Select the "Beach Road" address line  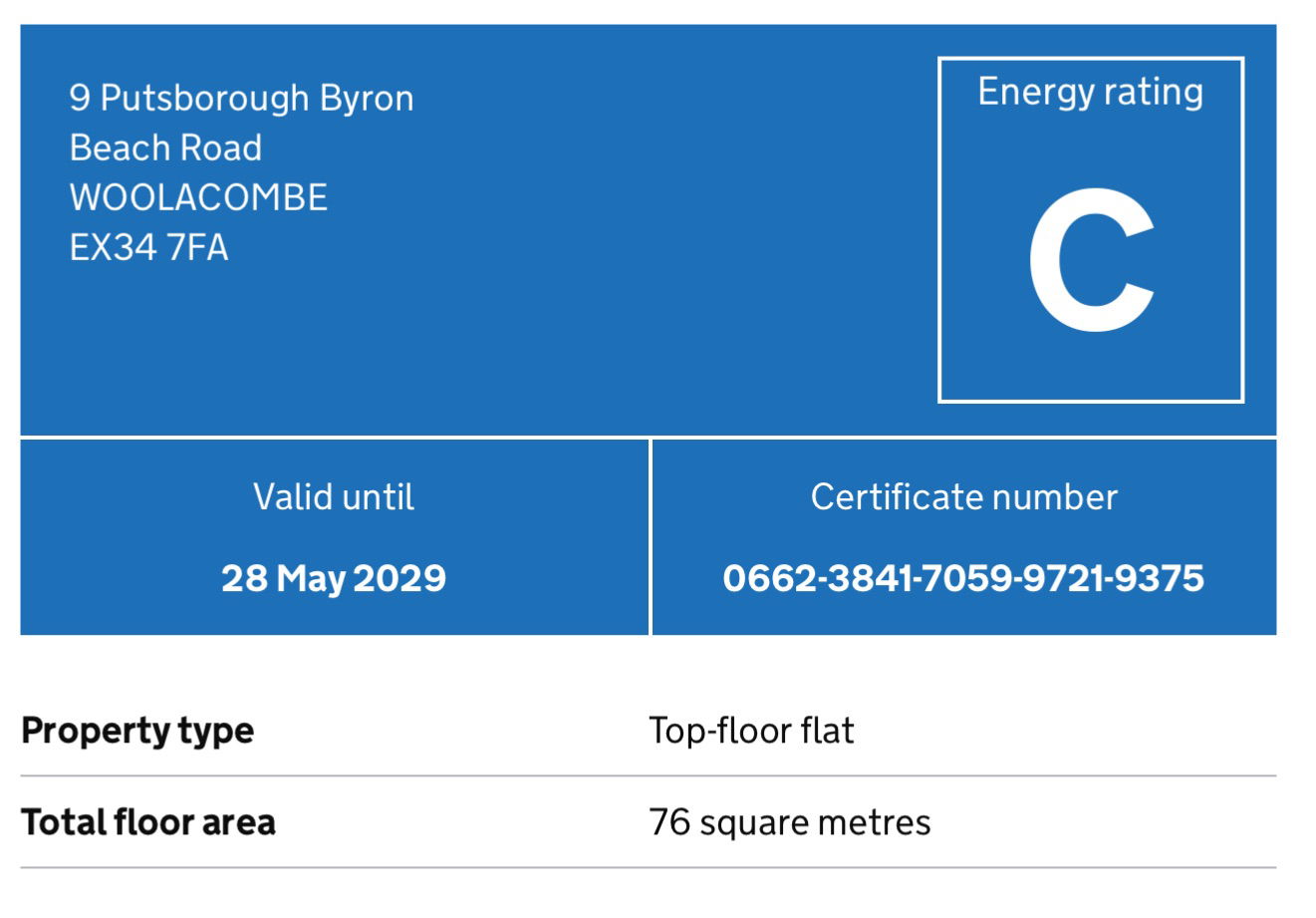pyautogui.click(x=165, y=149)
